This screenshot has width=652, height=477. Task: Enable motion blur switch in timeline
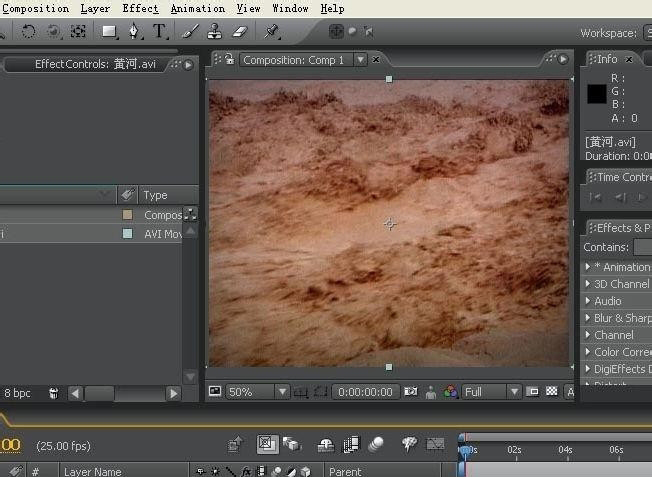[376, 444]
